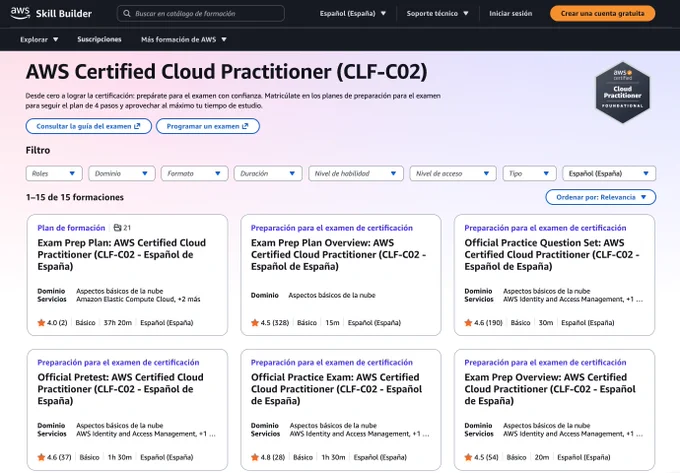Click the 30m duration on Practice Question Set
Viewport: 680px width, 473px height.
(x=546, y=323)
